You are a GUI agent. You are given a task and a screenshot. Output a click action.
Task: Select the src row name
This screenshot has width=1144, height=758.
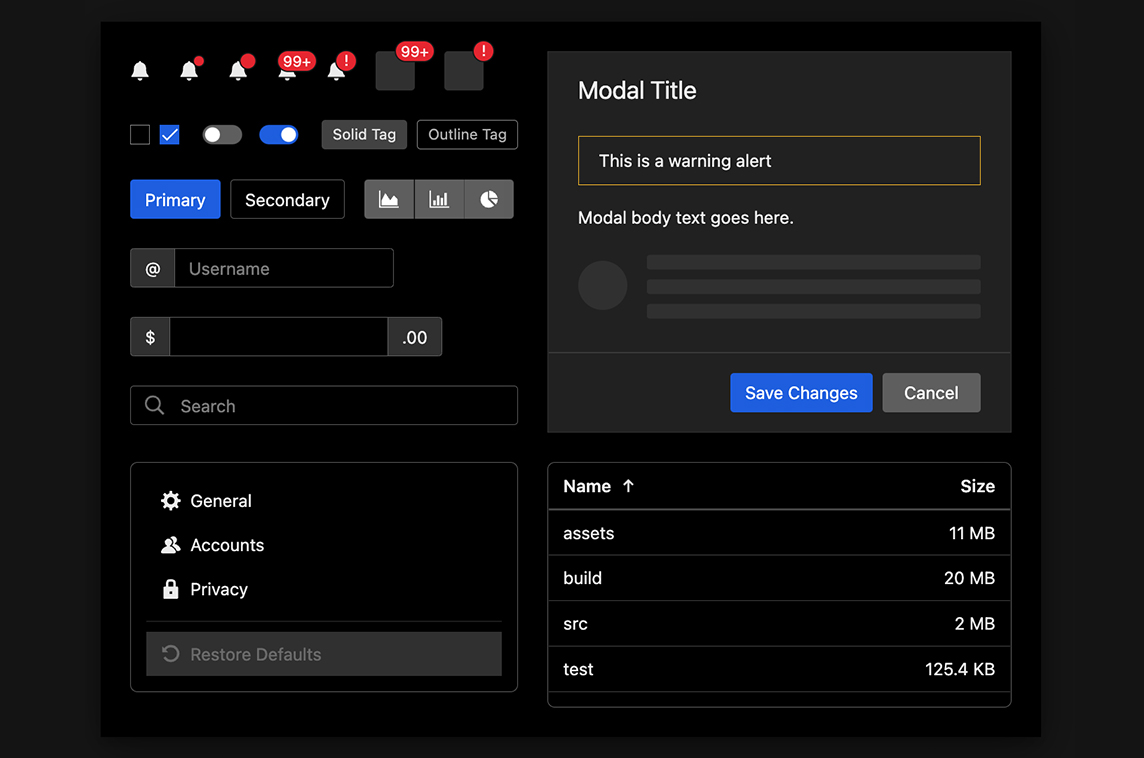pos(575,624)
